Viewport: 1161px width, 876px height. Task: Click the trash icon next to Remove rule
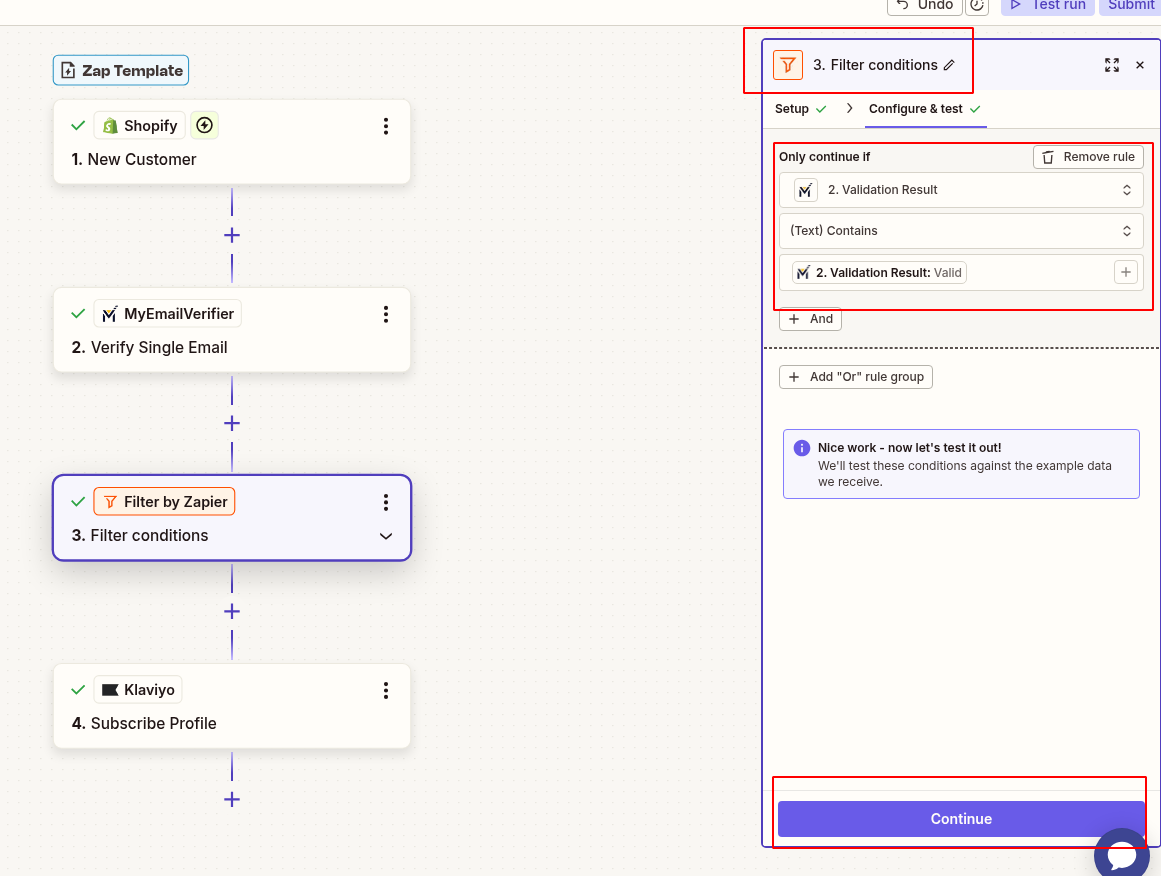pos(1048,156)
